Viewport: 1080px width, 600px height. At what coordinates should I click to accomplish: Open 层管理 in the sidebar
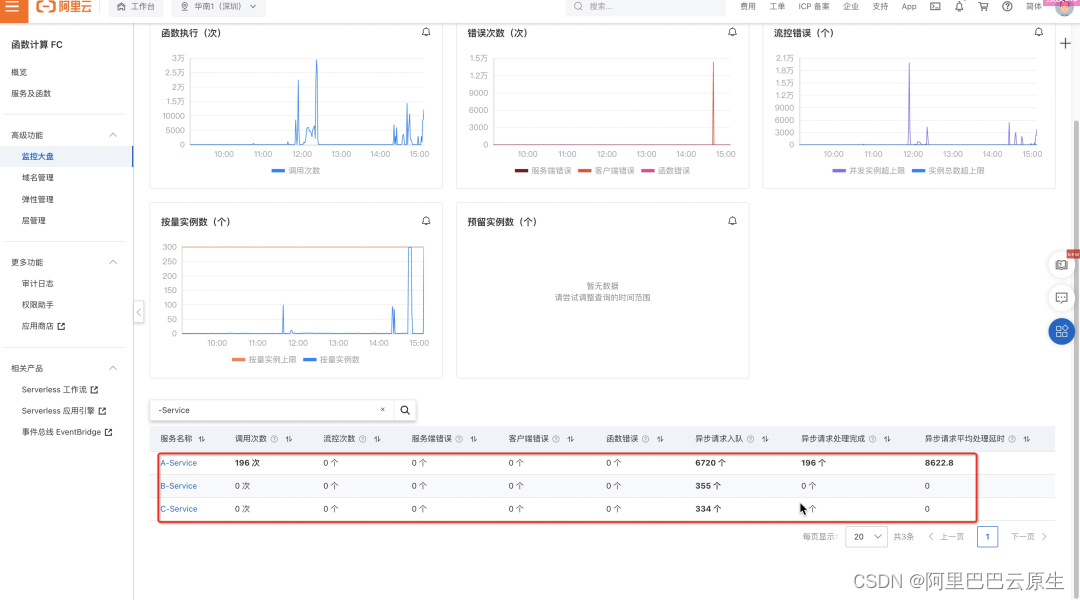click(x=33, y=220)
